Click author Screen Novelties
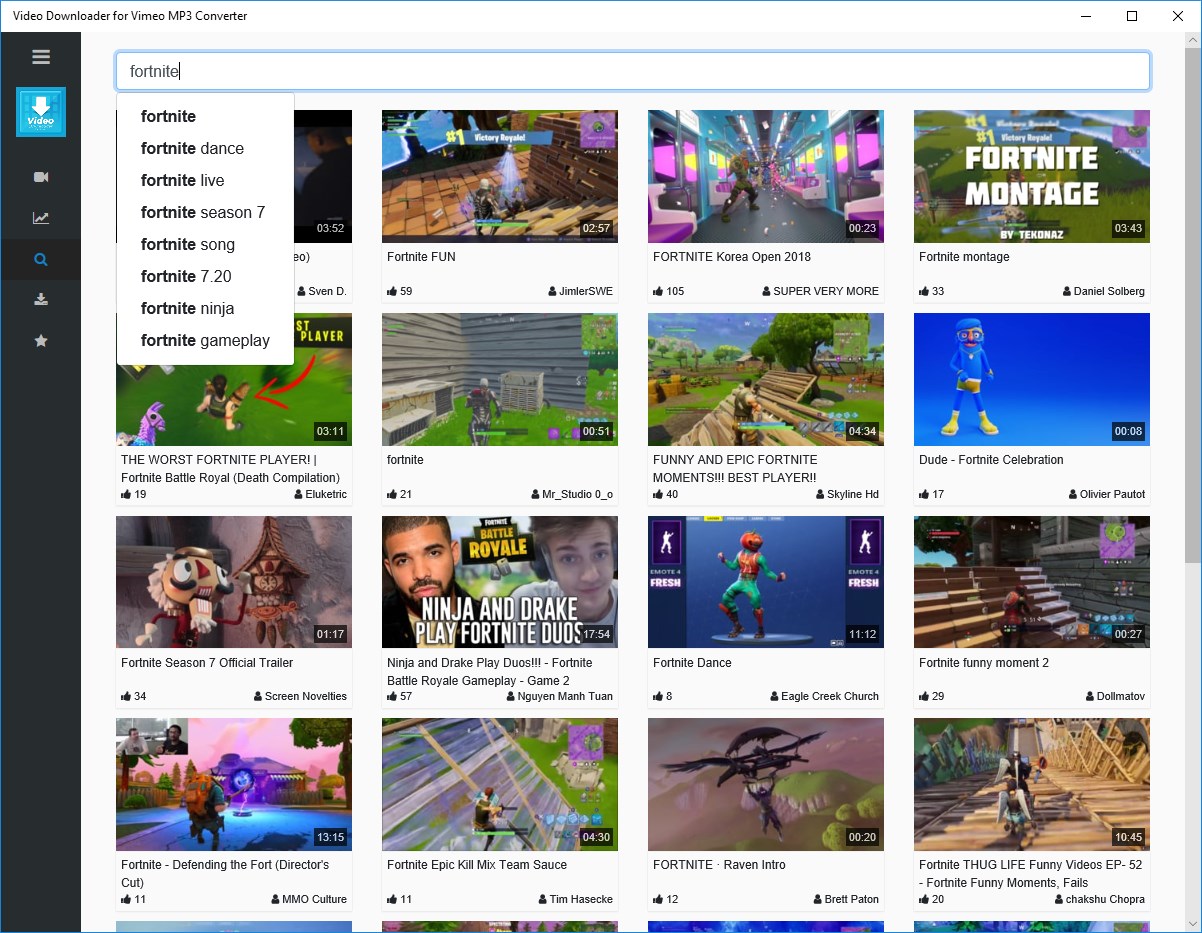 click(300, 696)
